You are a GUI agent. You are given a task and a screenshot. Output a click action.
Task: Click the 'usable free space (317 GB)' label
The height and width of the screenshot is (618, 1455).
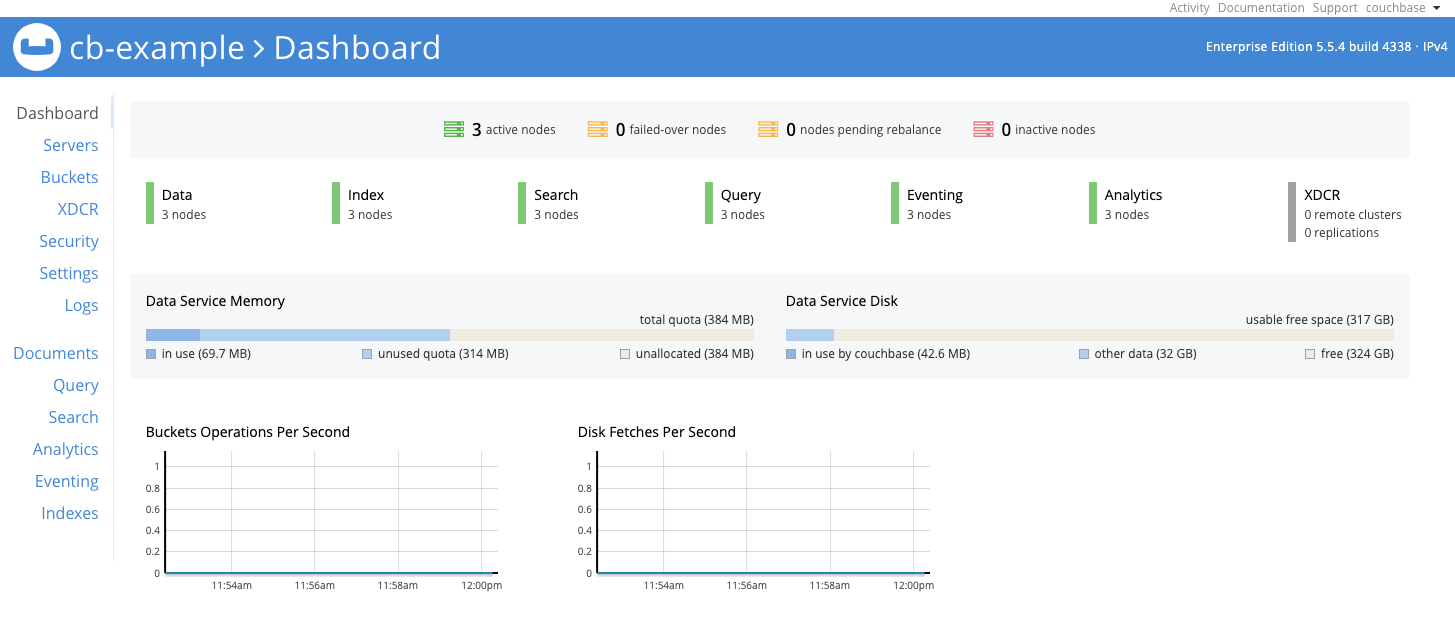(x=1320, y=320)
